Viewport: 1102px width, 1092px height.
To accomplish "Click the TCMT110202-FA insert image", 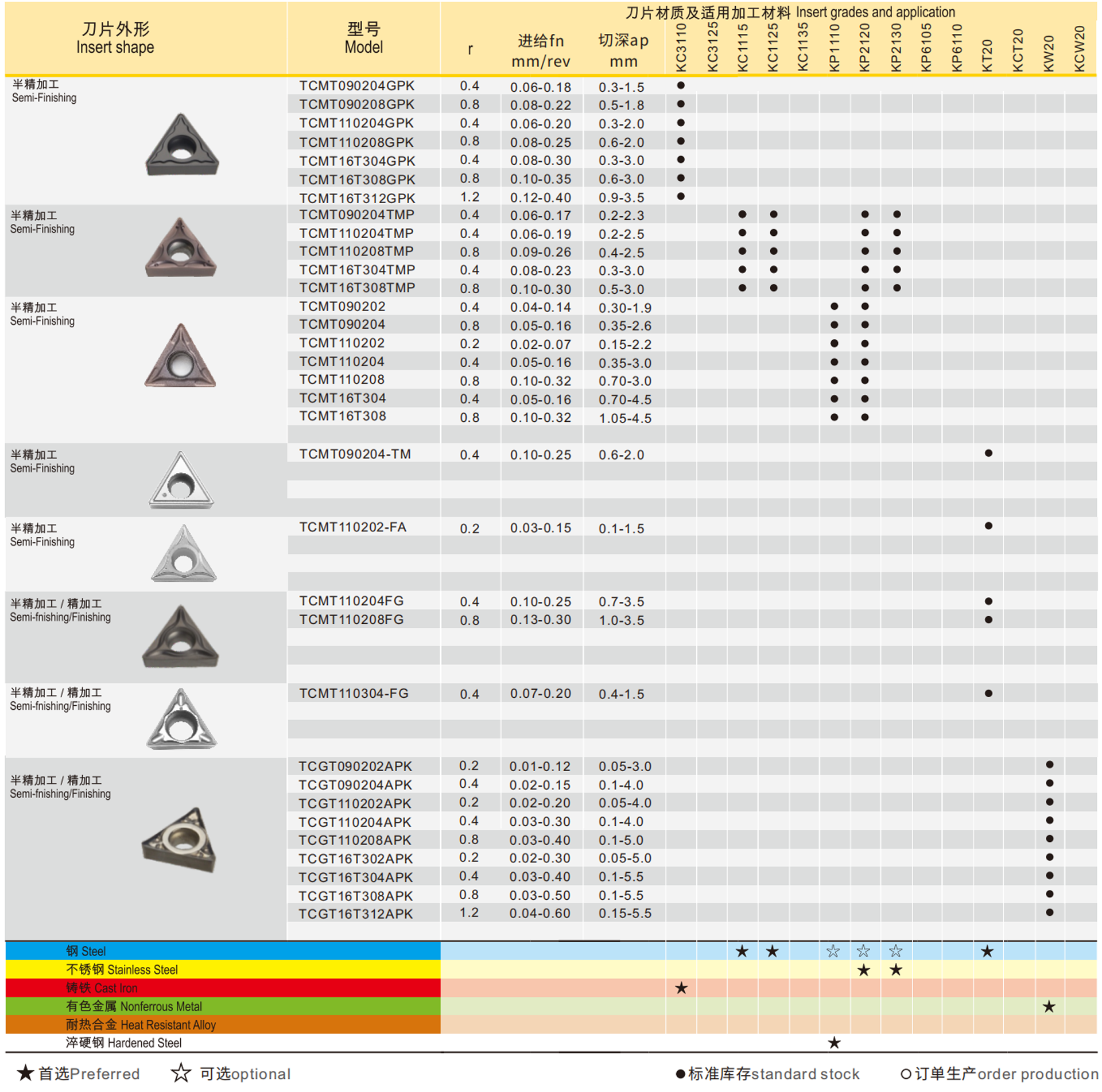I will [x=183, y=554].
